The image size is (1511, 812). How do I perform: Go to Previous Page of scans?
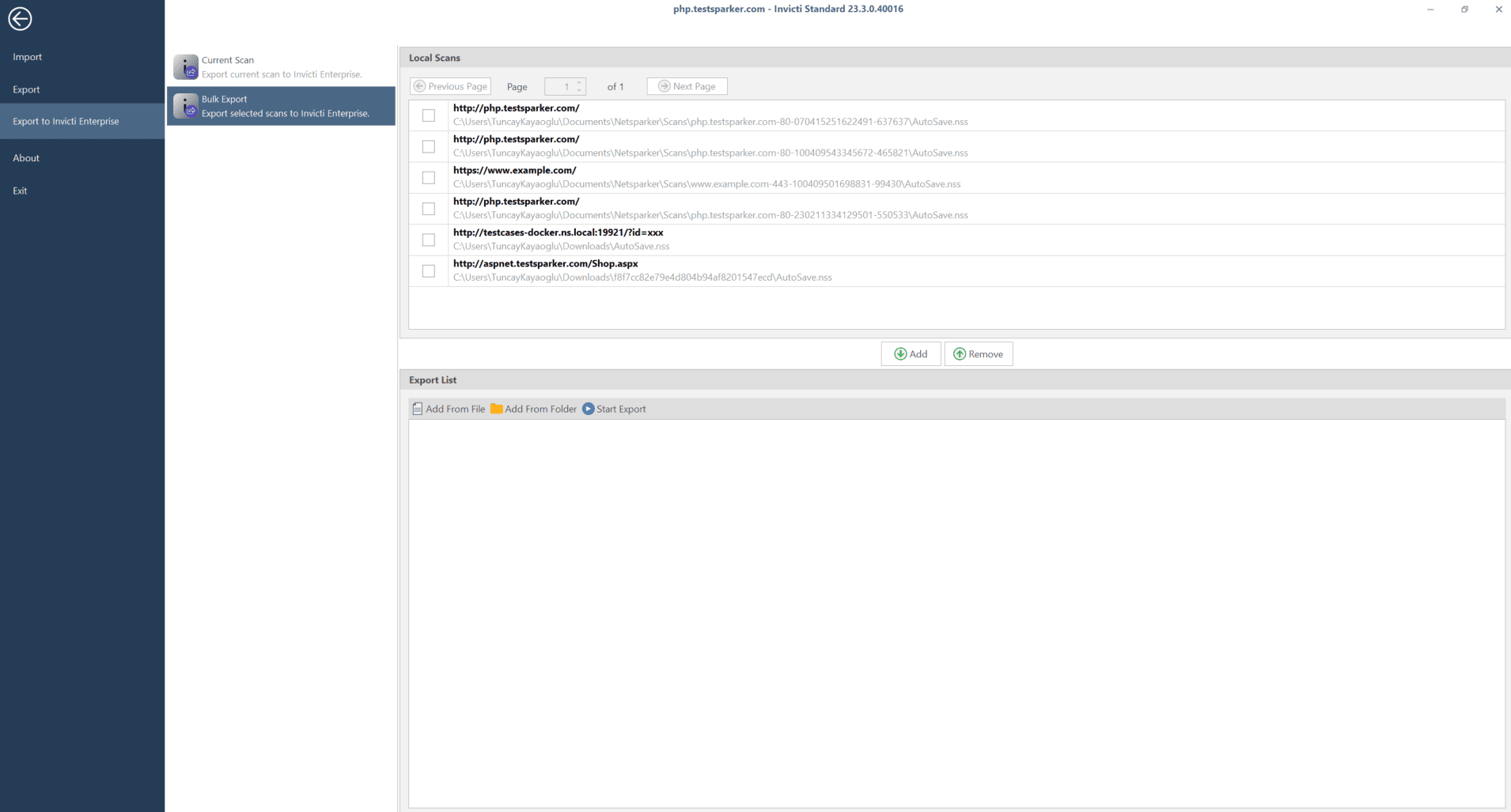pos(450,86)
